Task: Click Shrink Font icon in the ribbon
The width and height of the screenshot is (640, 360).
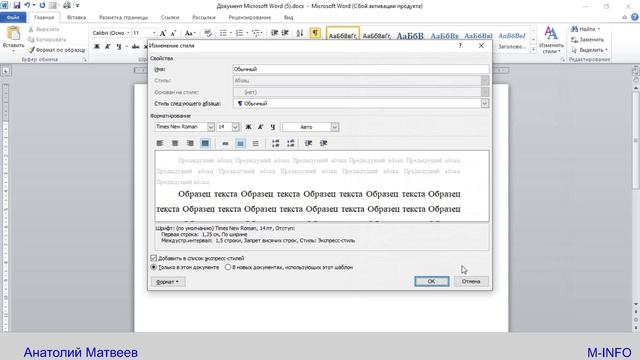Action: point(173,33)
